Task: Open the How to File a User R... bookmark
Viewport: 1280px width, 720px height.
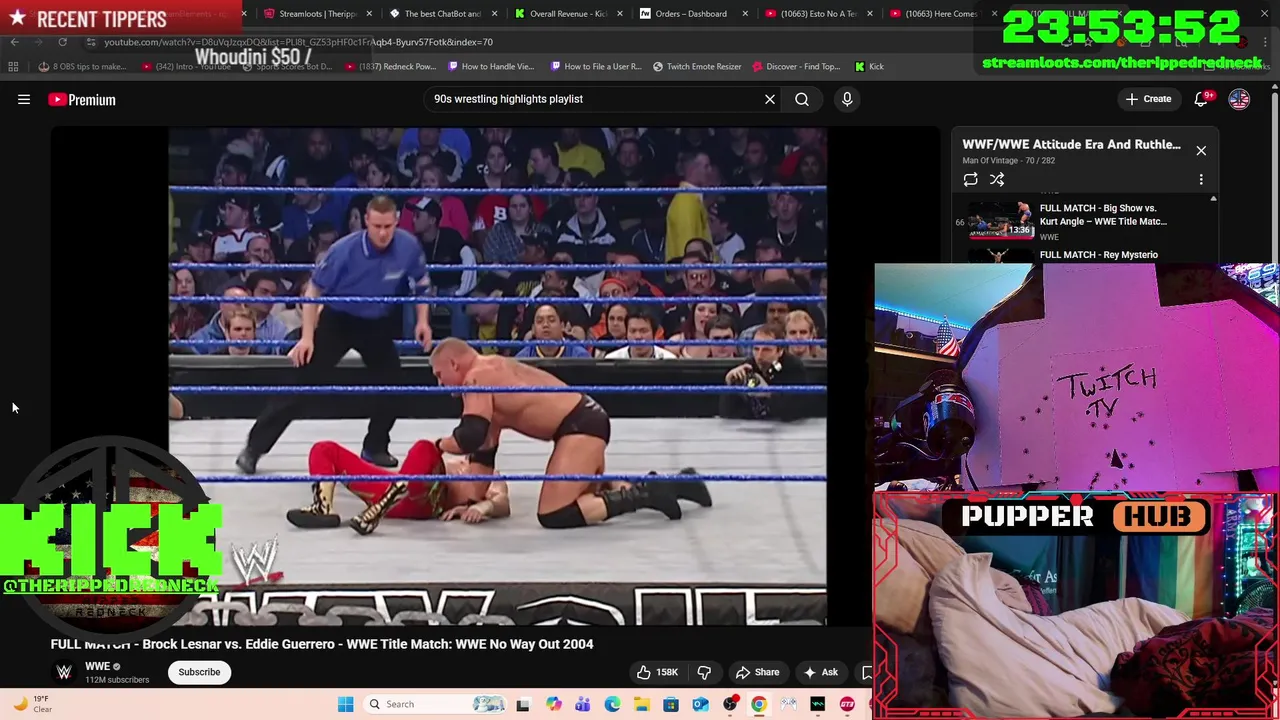Action: [x=596, y=66]
